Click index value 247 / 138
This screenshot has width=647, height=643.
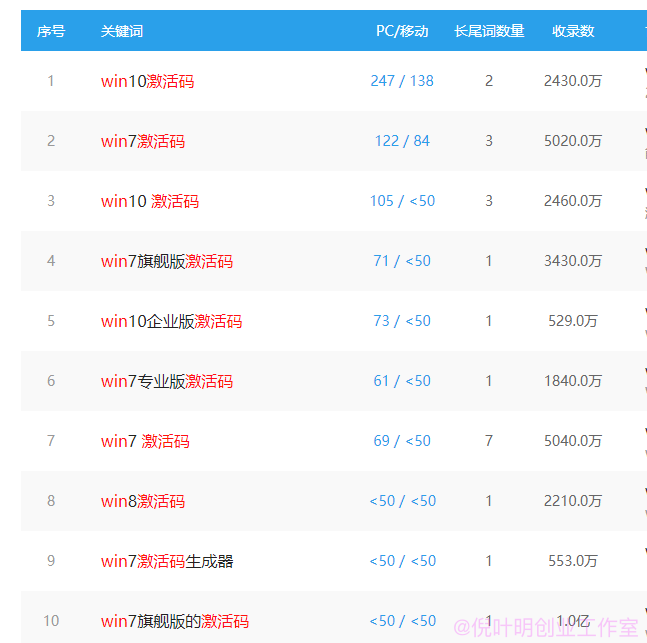pyautogui.click(x=402, y=81)
